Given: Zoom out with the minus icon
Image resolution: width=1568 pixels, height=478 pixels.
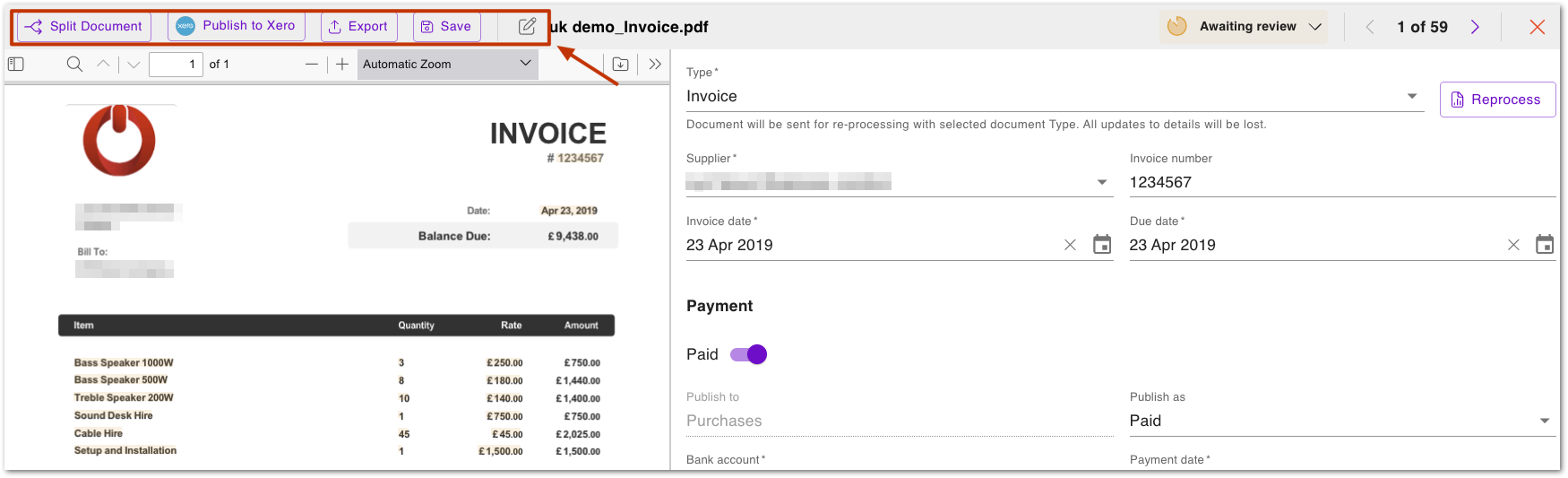Looking at the screenshot, I should coord(312,64).
